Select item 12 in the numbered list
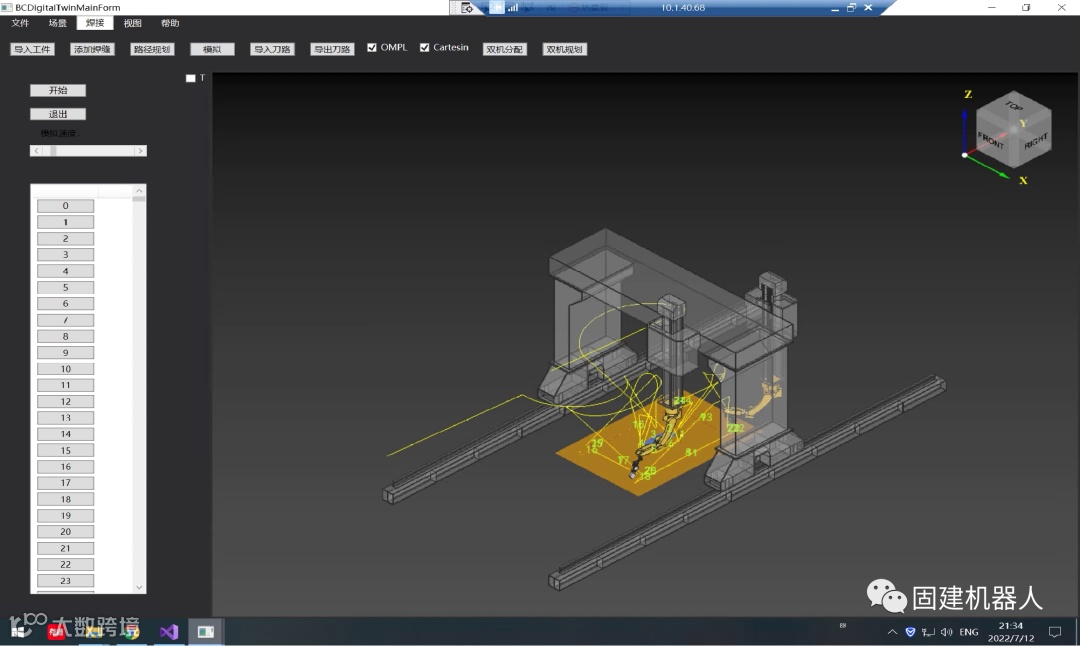Screen dimensions: 1080x646 click(x=65, y=402)
